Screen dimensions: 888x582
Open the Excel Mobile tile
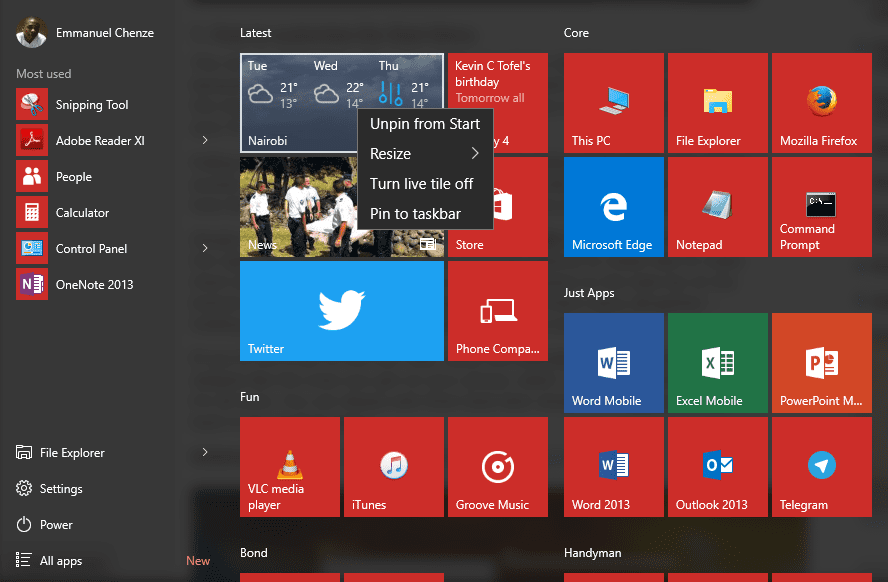(718, 363)
